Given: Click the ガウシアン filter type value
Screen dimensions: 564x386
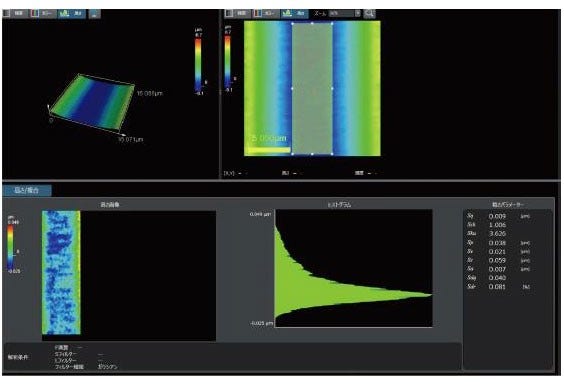Looking at the screenshot, I should pos(107,367).
